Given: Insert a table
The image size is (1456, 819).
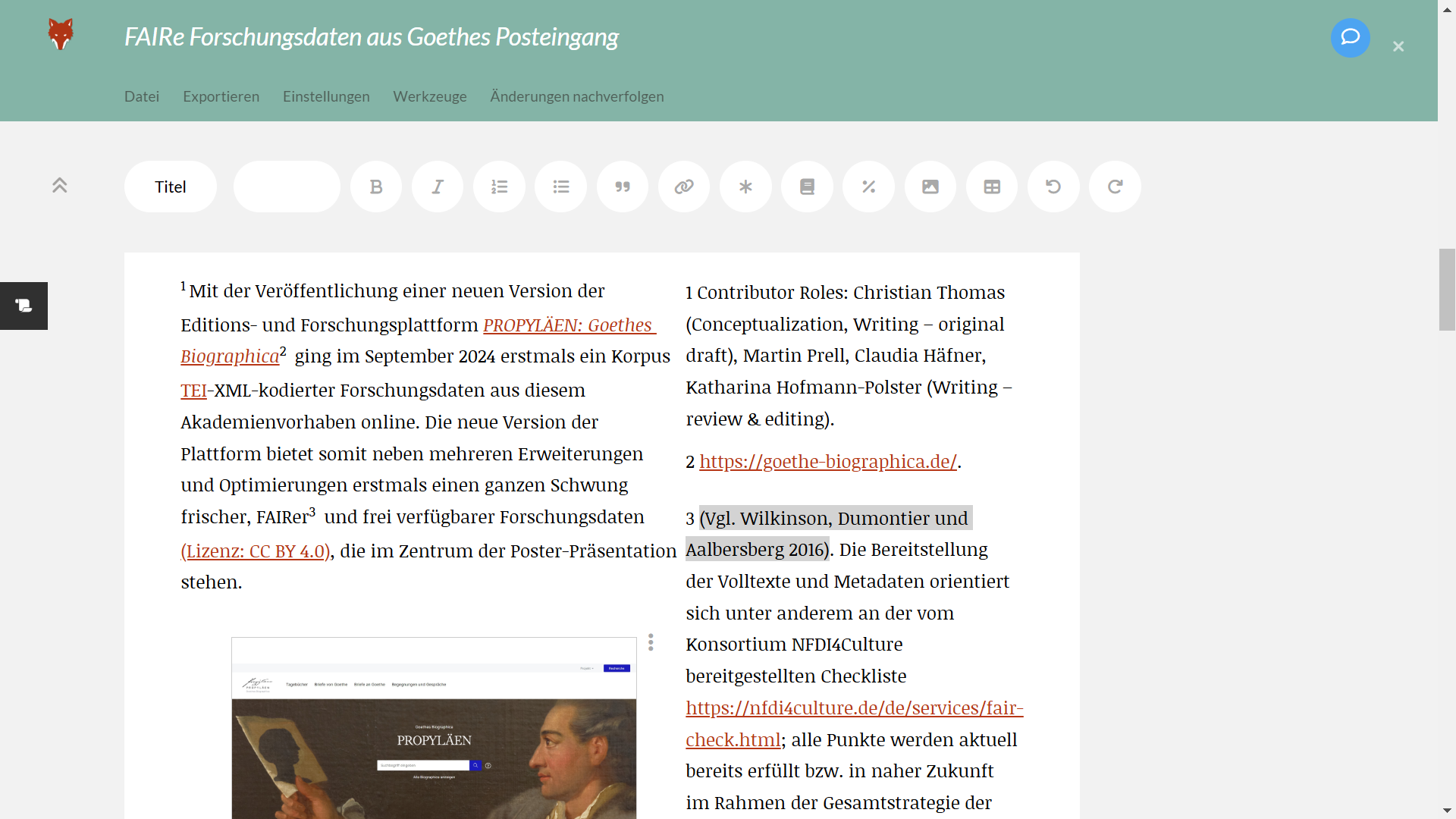Looking at the screenshot, I should pyautogui.click(x=992, y=187).
